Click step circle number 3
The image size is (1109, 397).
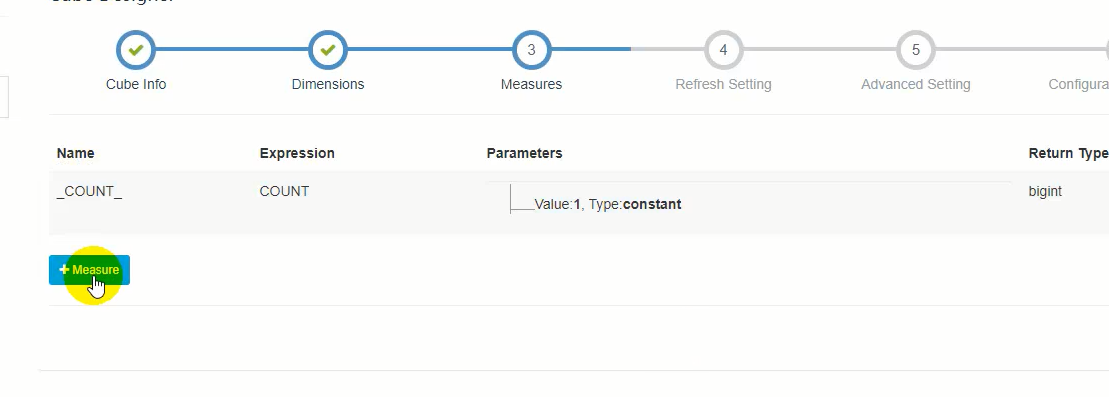click(531, 50)
